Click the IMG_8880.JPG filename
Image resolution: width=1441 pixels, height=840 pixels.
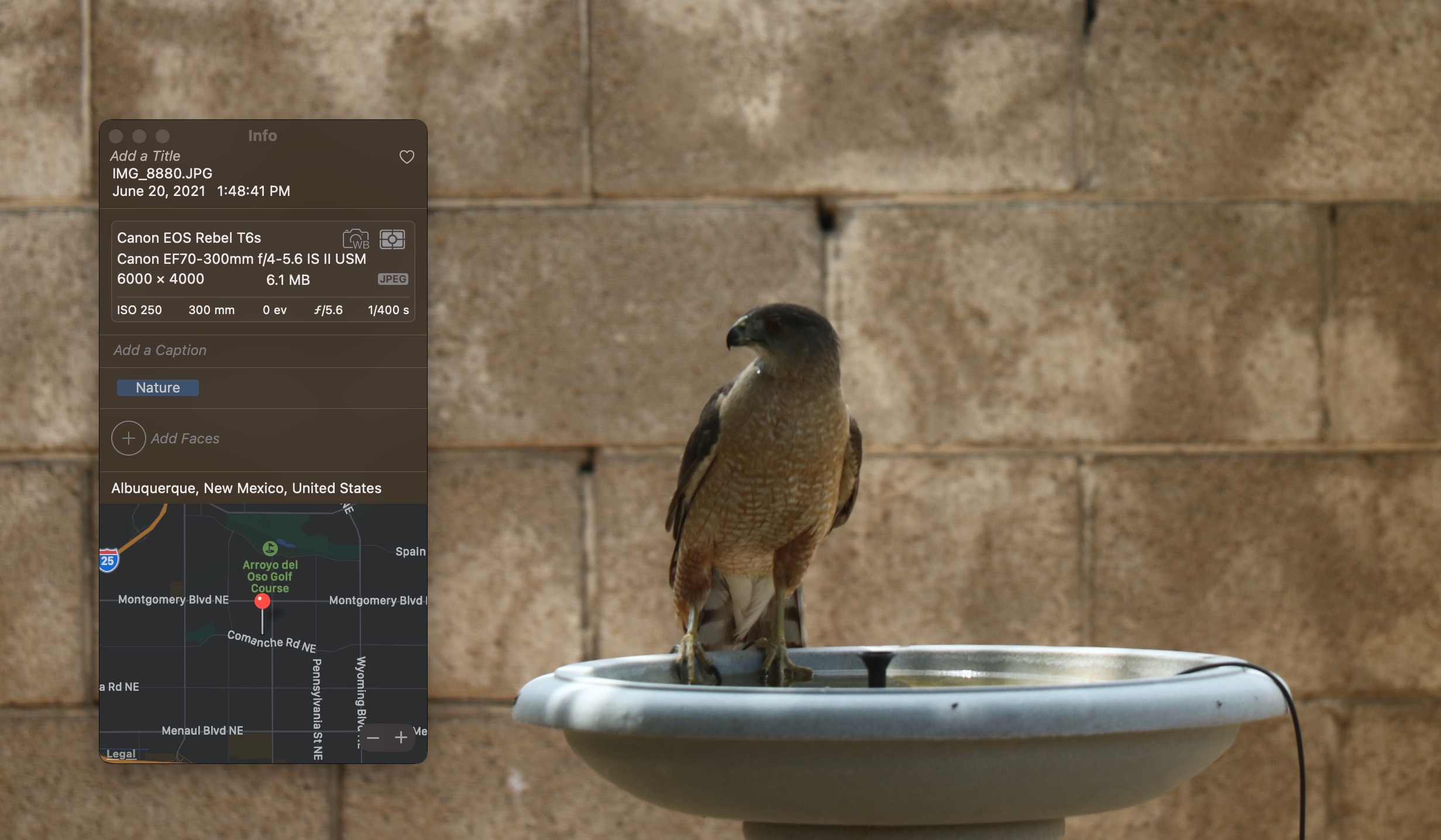(162, 174)
